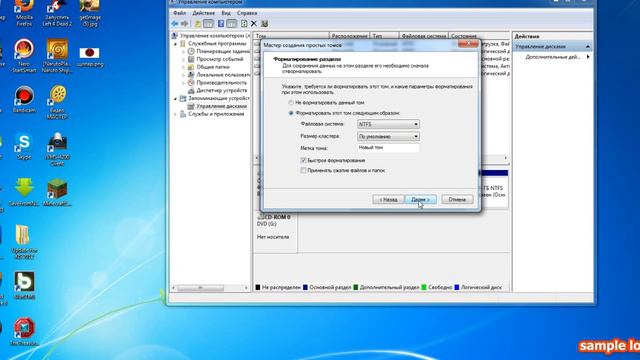Collapse 'Управление дисками' section in Действия pane

588,47
